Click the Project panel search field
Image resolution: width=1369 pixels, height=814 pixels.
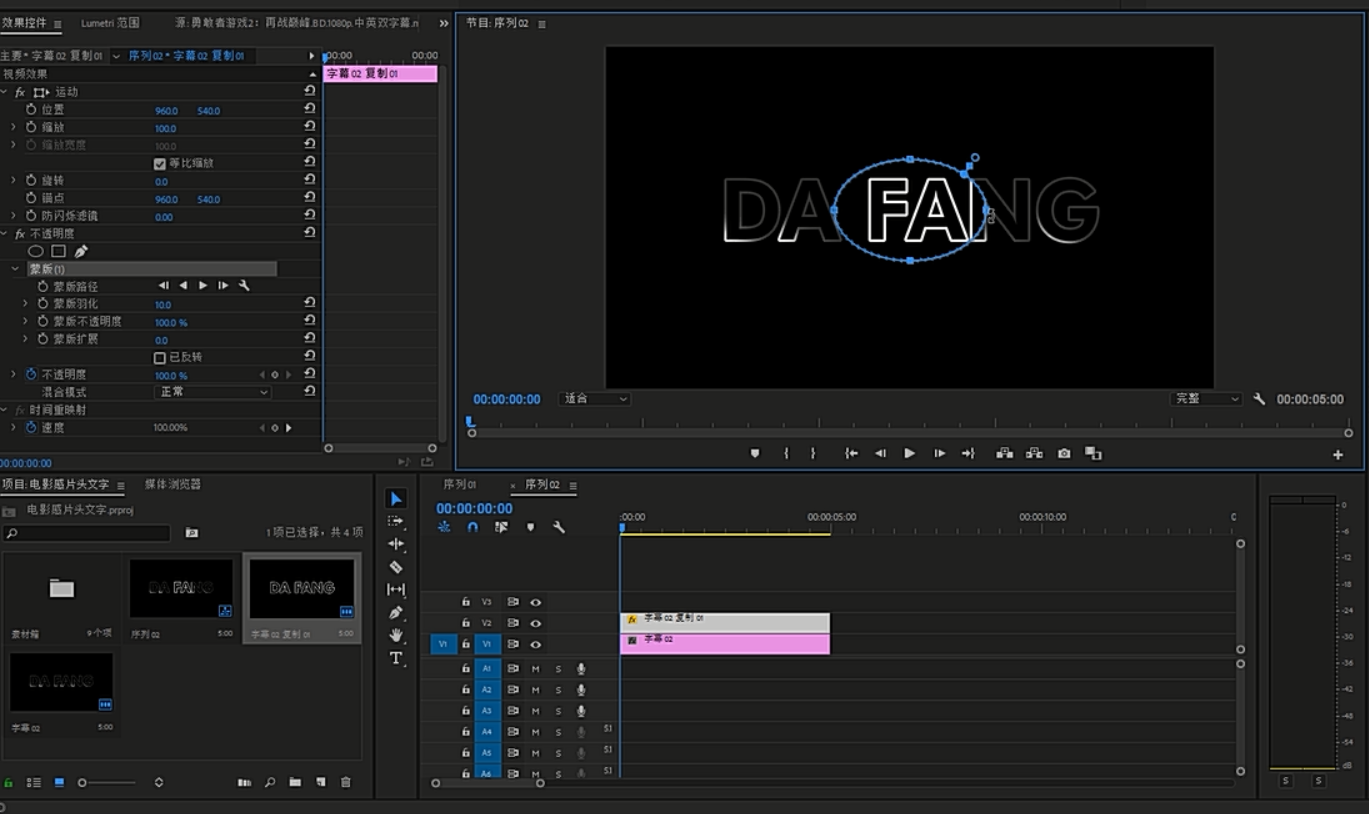click(x=86, y=533)
